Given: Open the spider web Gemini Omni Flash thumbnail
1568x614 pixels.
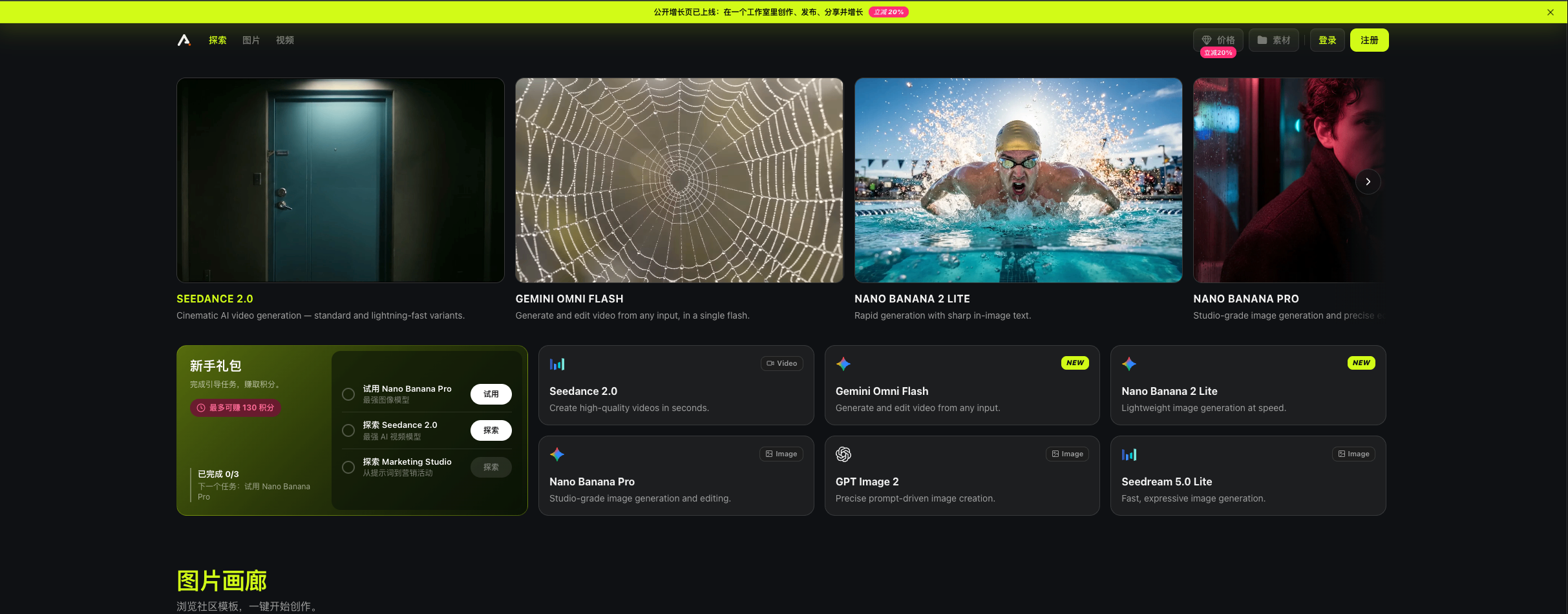Looking at the screenshot, I should pyautogui.click(x=679, y=180).
